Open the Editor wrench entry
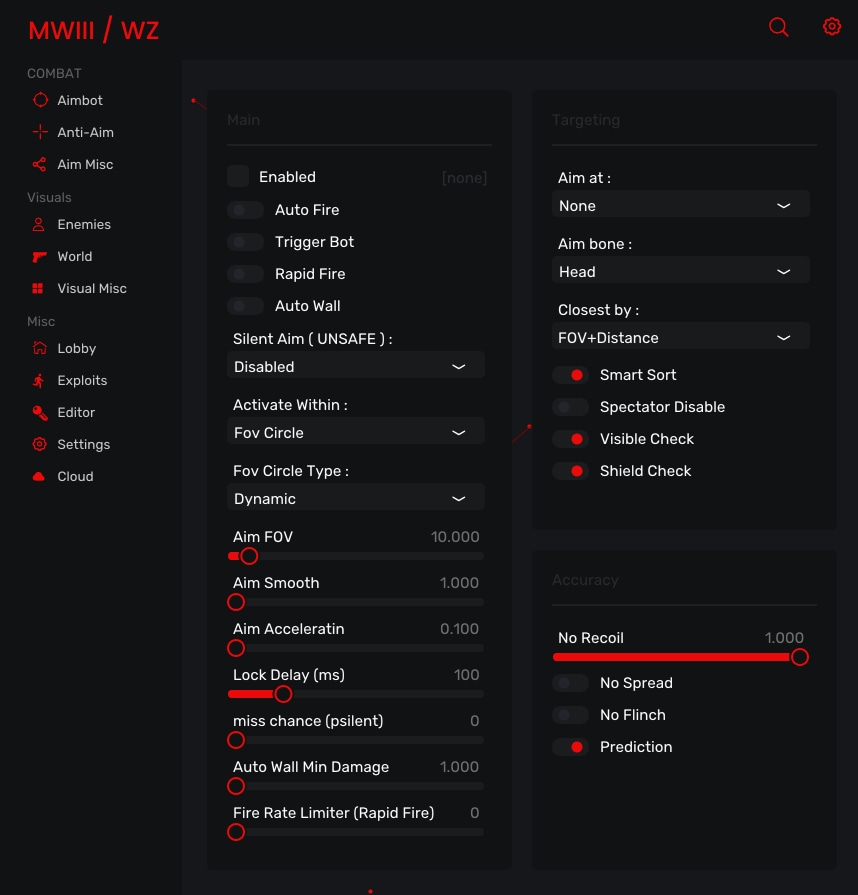Screen dimensions: 858x895 pyautogui.click(x=75, y=413)
